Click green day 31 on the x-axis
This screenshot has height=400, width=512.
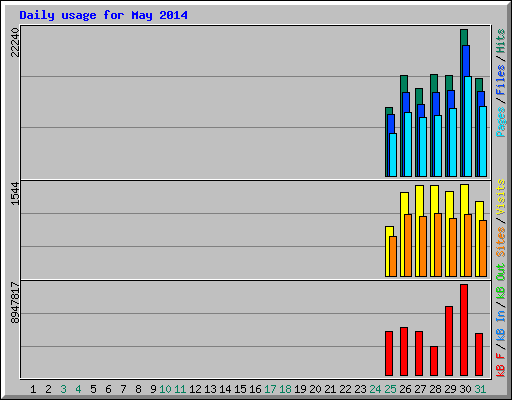coord(480,389)
